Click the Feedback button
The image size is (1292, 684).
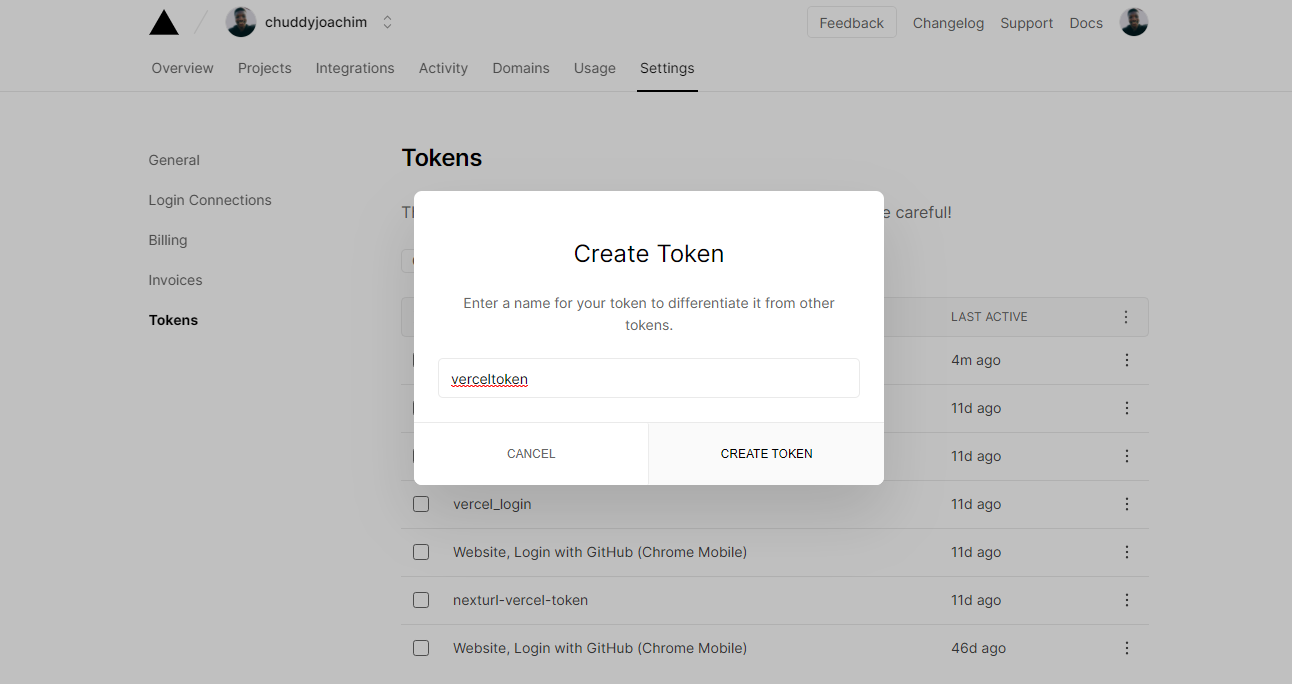coord(851,21)
